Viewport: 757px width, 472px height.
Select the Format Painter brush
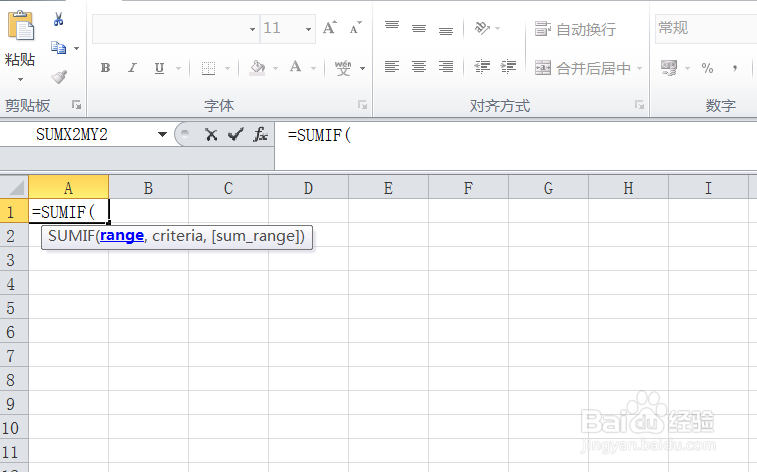[59, 77]
